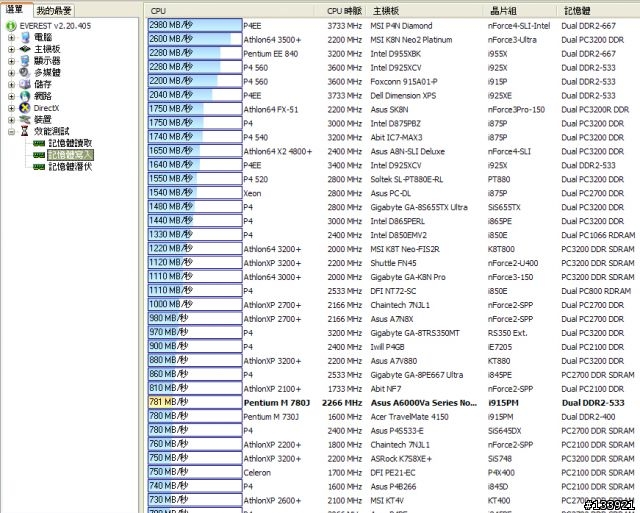Screen dimensions: 640x513
Task: Click the 網路 network globe icon
Action: point(25,96)
